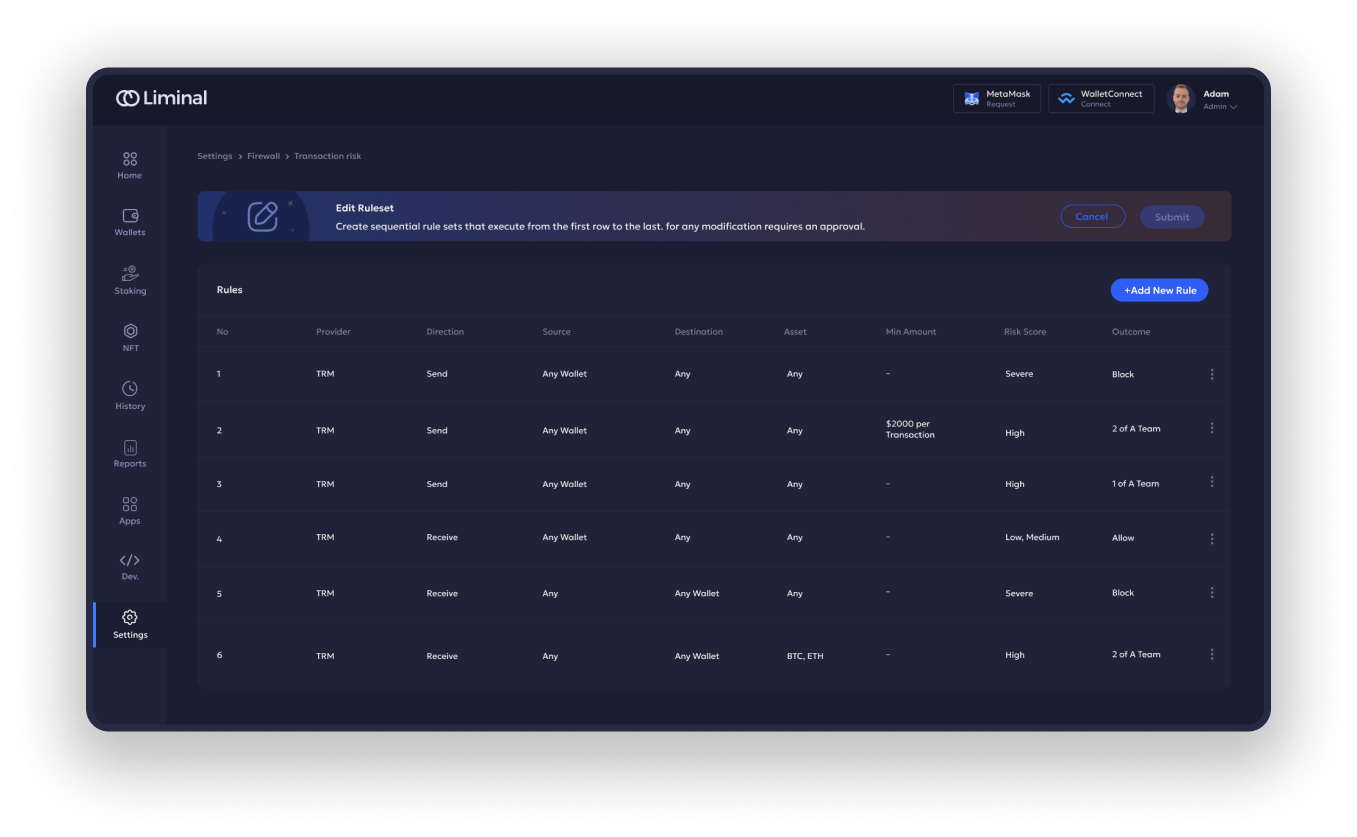Image resolution: width=1357 pixels, height=837 pixels.
Task: Open History clock icon in sidebar
Action: click(x=130, y=389)
